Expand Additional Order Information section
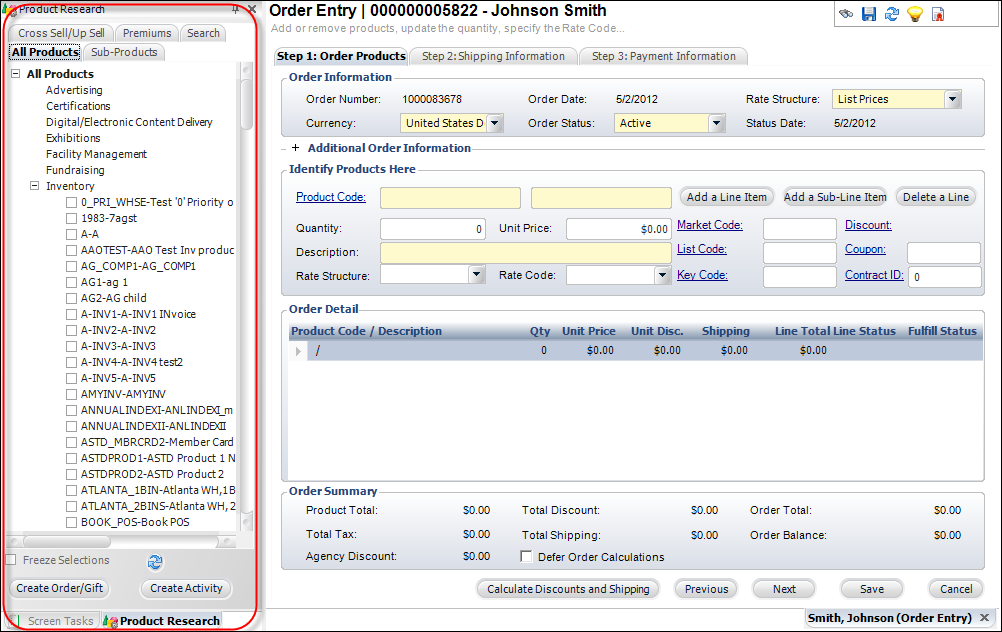 point(295,148)
